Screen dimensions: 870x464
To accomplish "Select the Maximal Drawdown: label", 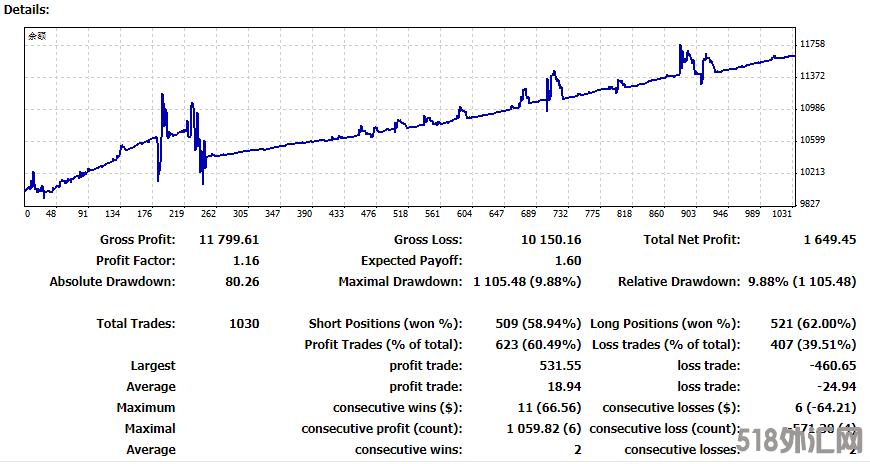I will pos(401,282).
